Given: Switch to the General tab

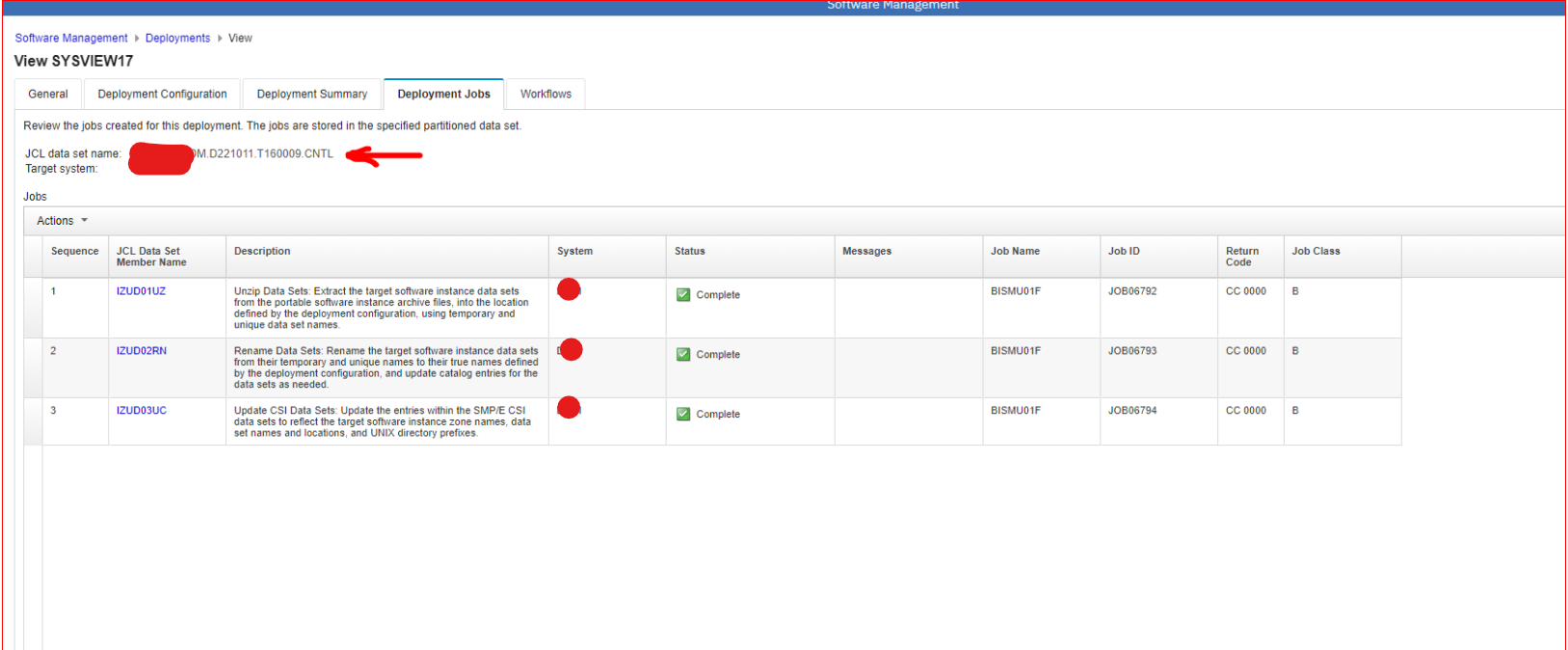Looking at the screenshot, I should (x=48, y=95).
